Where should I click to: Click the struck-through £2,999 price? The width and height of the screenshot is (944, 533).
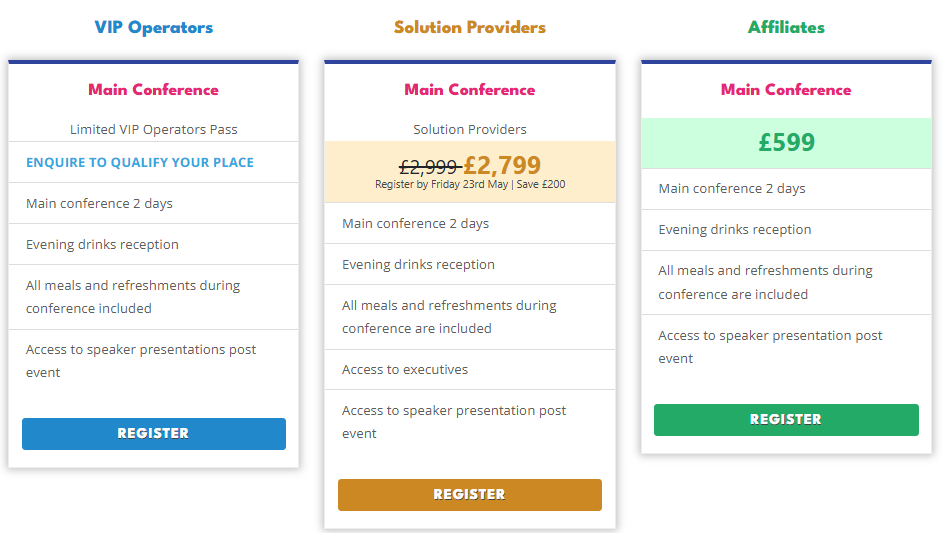point(428,167)
